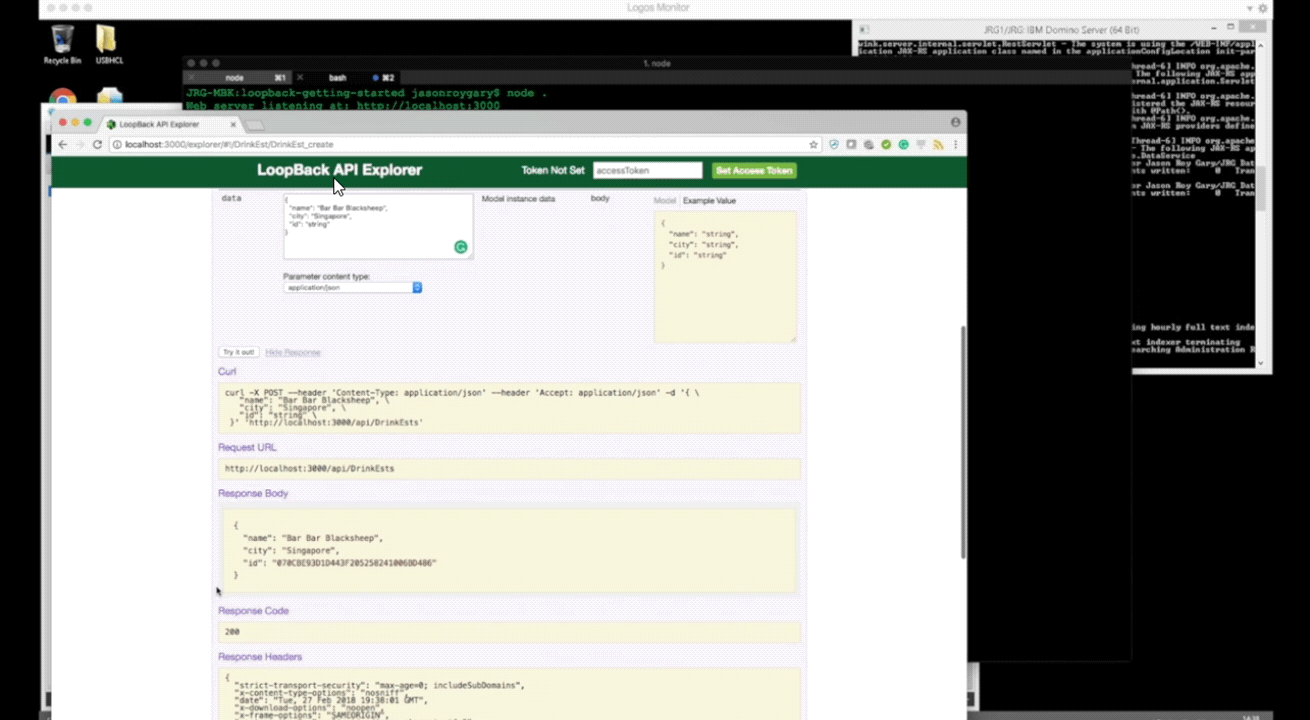This screenshot has width=1310, height=720.
Task: Open Chrome's three-dot menu
Action: pyautogui.click(x=956, y=144)
